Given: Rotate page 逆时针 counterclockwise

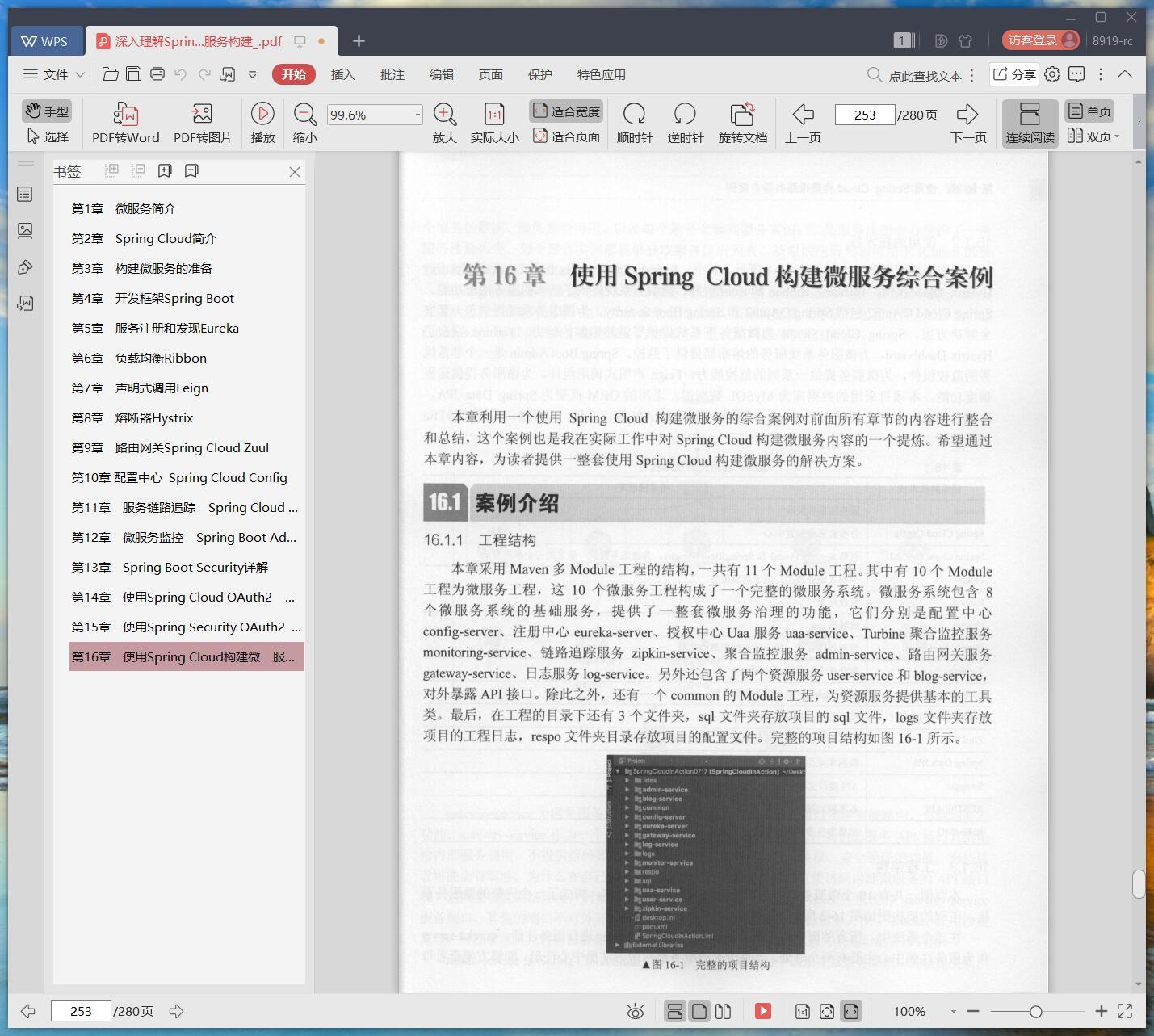Looking at the screenshot, I should [x=685, y=124].
